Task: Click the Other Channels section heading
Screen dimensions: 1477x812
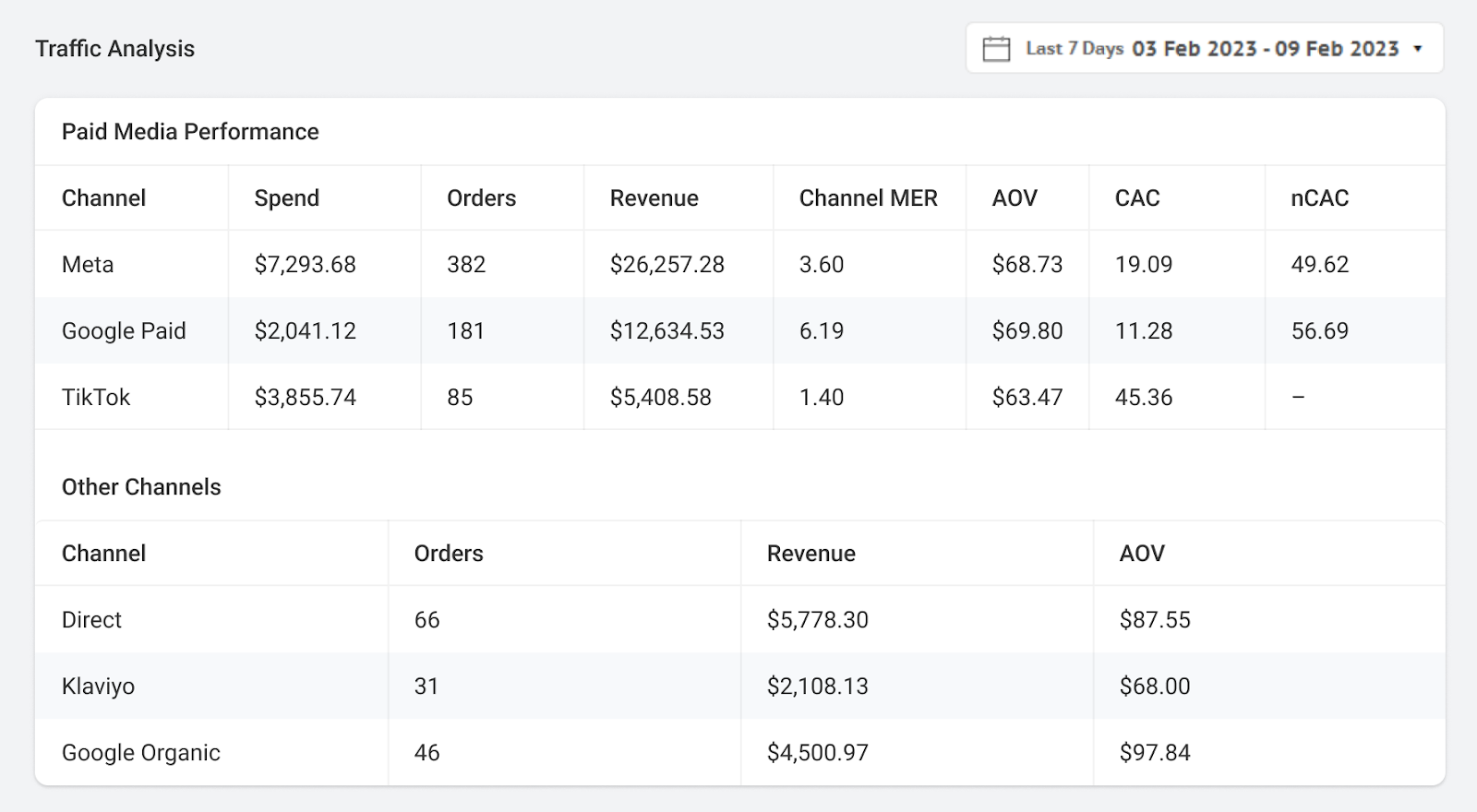Action: [x=141, y=487]
